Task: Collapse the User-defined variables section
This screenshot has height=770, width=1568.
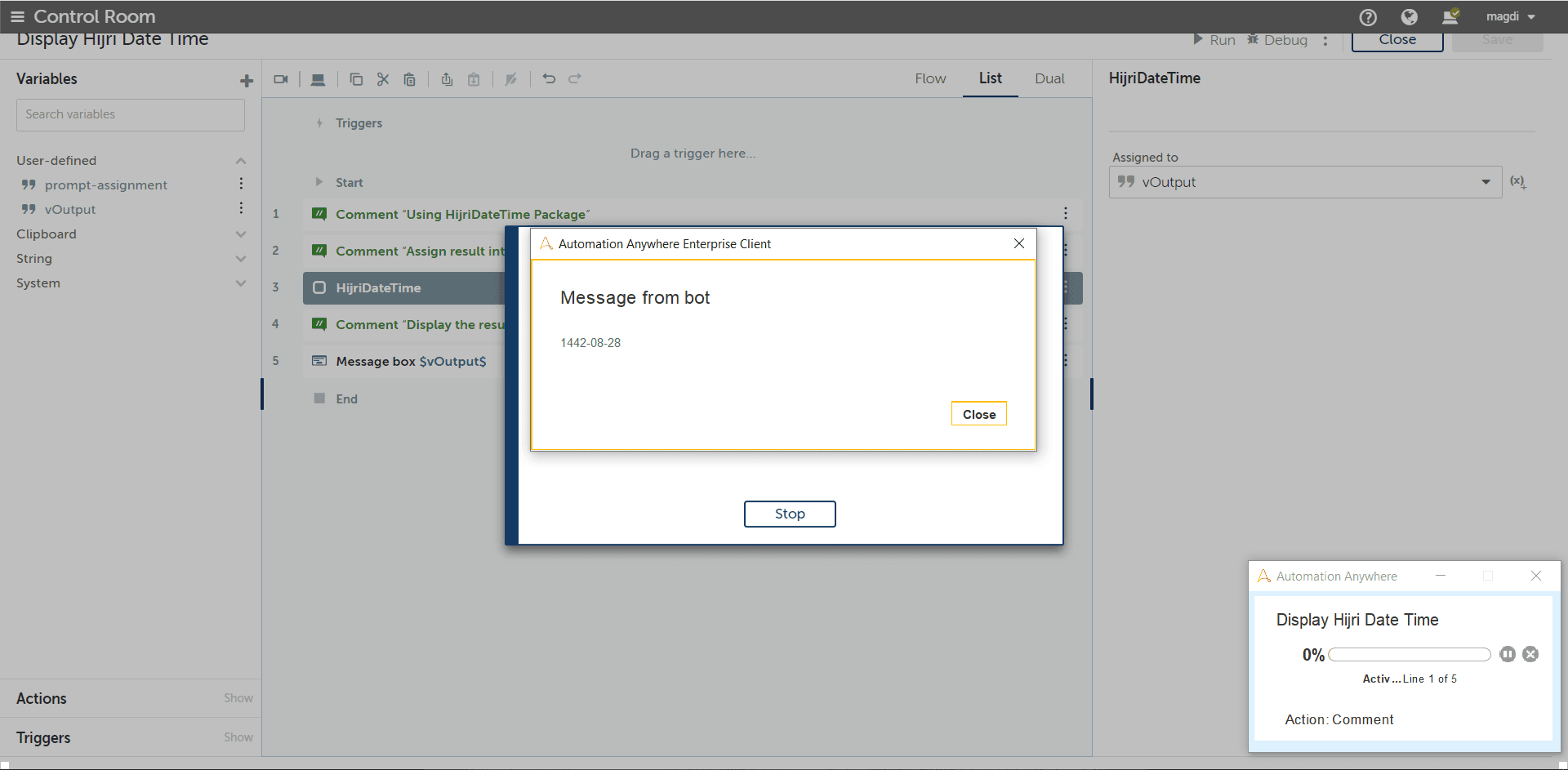Action: 241,161
